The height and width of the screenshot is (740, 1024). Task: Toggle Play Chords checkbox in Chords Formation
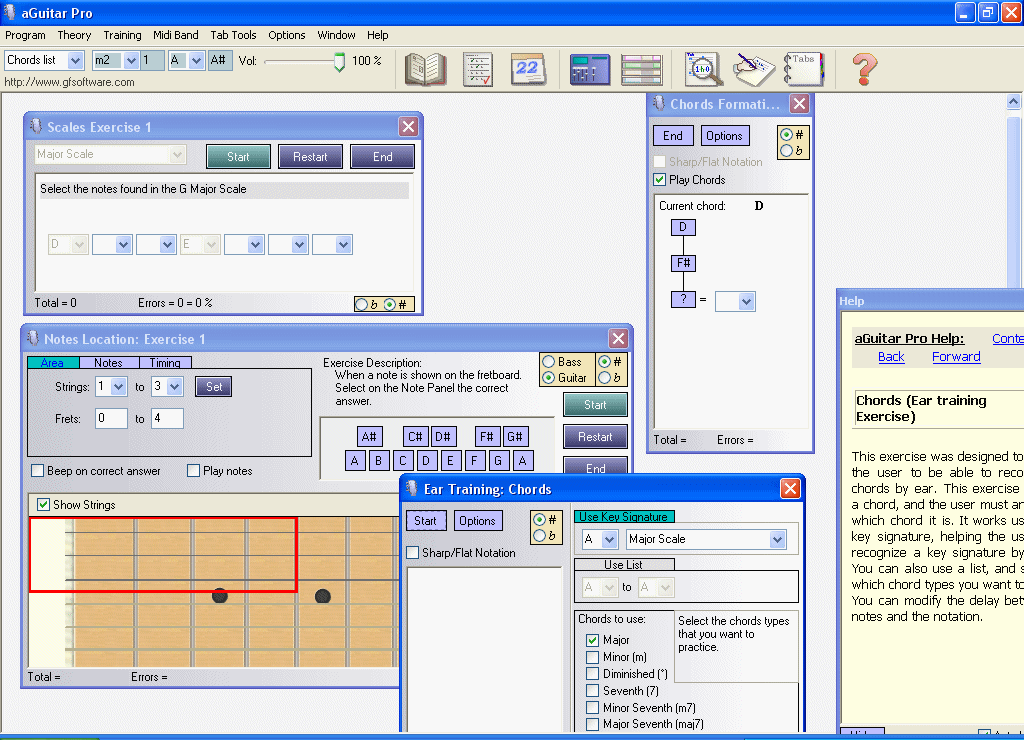(x=660, y=180)
